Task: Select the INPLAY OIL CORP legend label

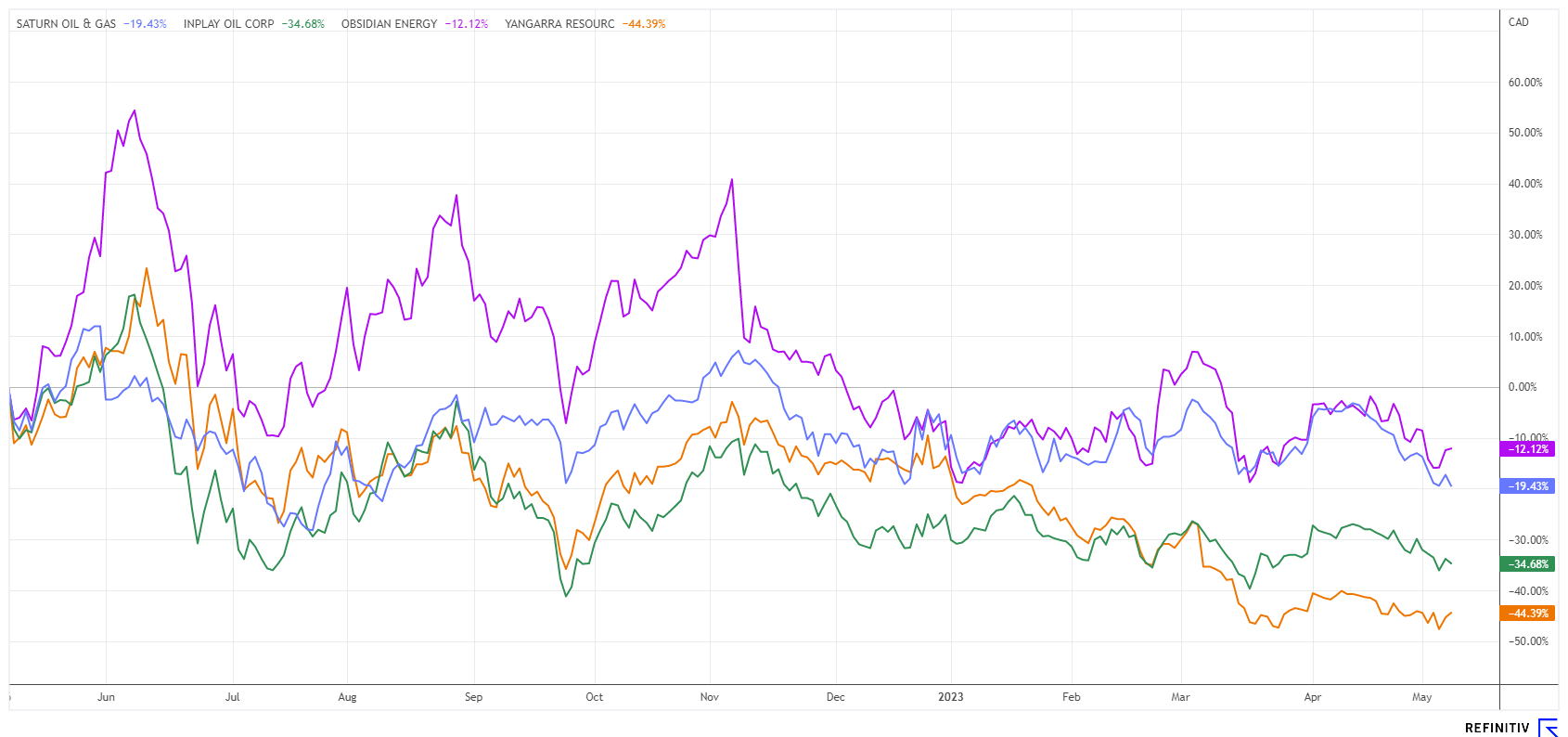Action: point(228,24)
